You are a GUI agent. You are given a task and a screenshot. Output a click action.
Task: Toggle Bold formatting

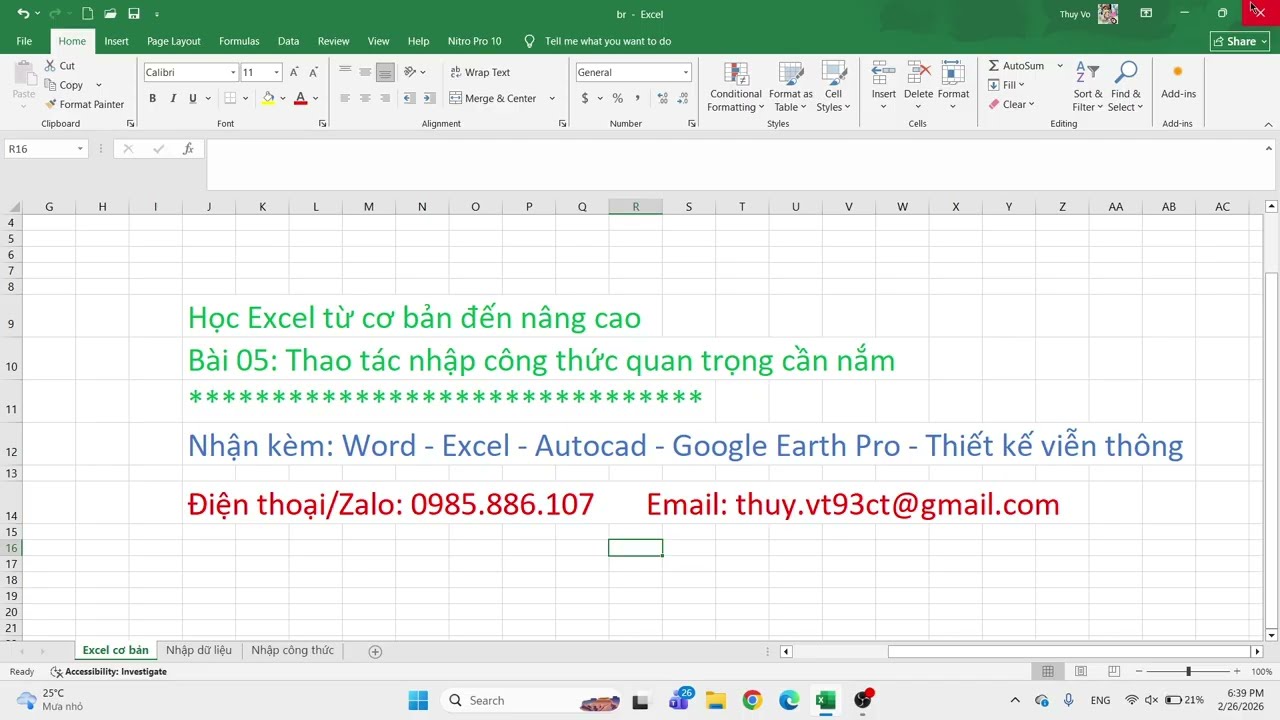(152, 98)
